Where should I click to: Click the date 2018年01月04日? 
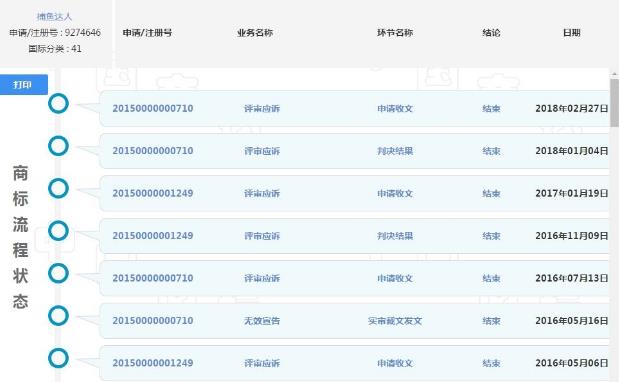click(x=572, y=151)
